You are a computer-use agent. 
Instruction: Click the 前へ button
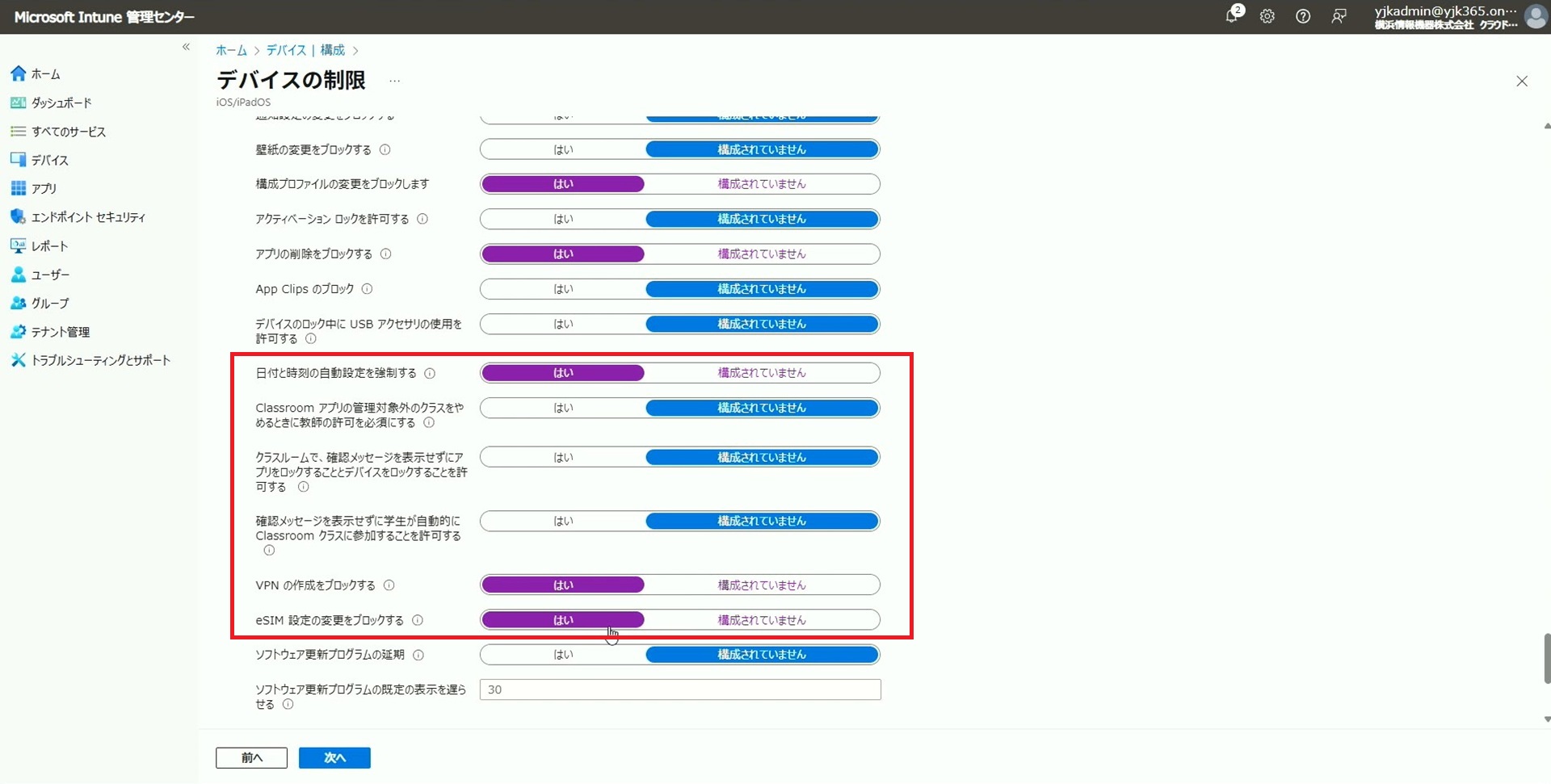pos(251,757)
